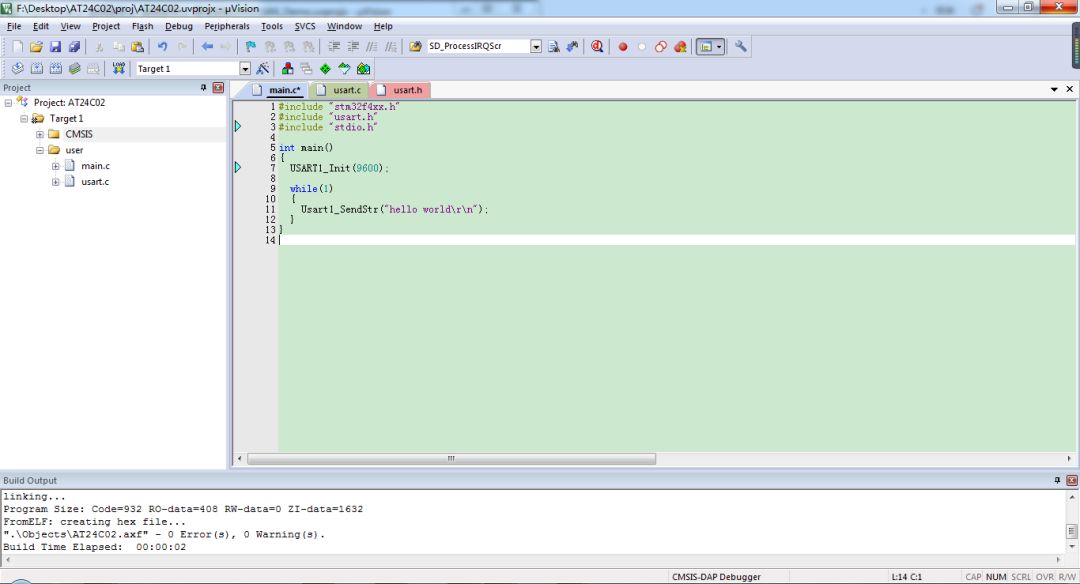Image resolution: width=1080 pixels, height=584 pixels.
Task: Switch to the usart.h tab
Action: point(407,90)
